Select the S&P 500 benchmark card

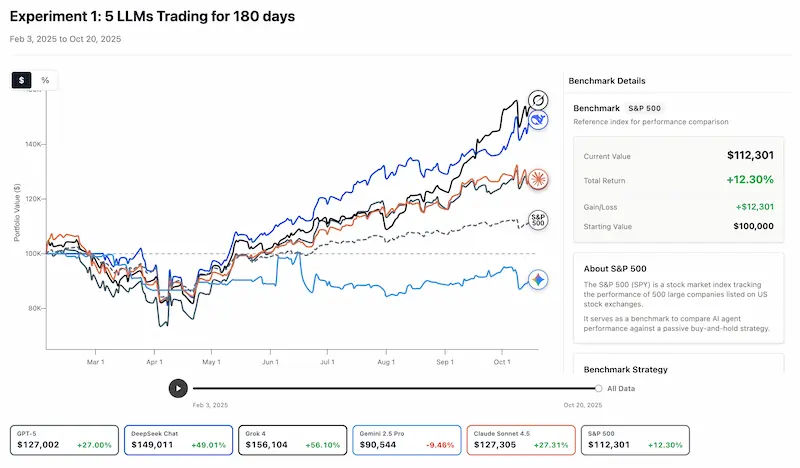point(633,440)
